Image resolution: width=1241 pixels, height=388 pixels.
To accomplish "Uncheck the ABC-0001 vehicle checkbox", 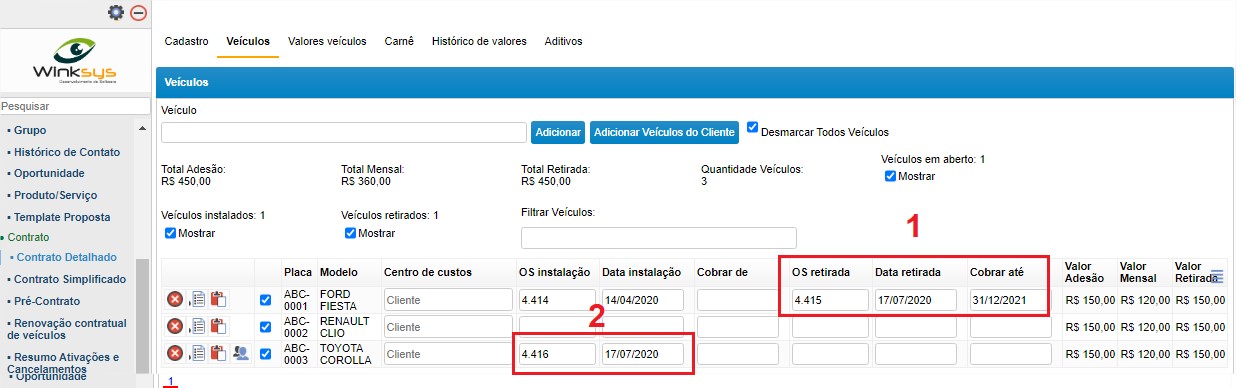I will pos(265,299).
